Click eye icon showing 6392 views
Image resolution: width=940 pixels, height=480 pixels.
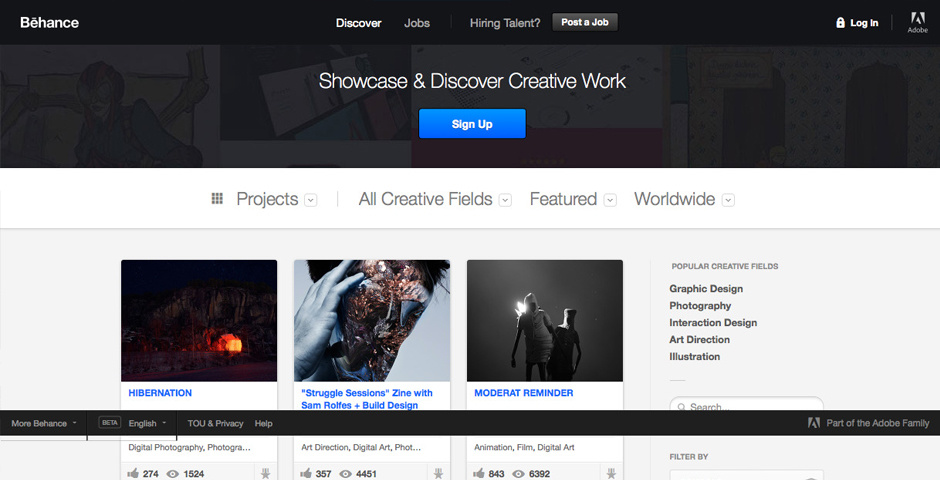point(518,474)
